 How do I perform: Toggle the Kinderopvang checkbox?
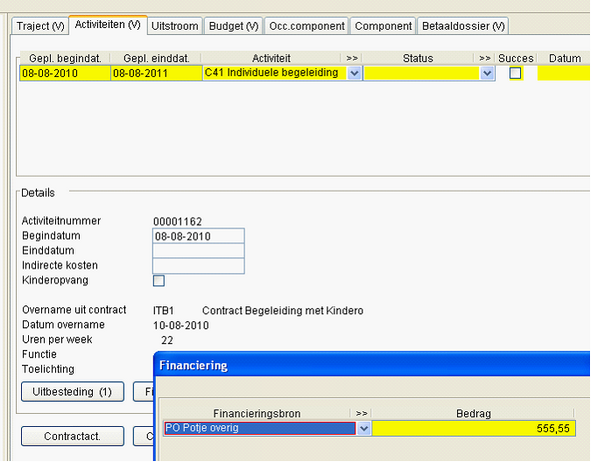coord(159,281)
